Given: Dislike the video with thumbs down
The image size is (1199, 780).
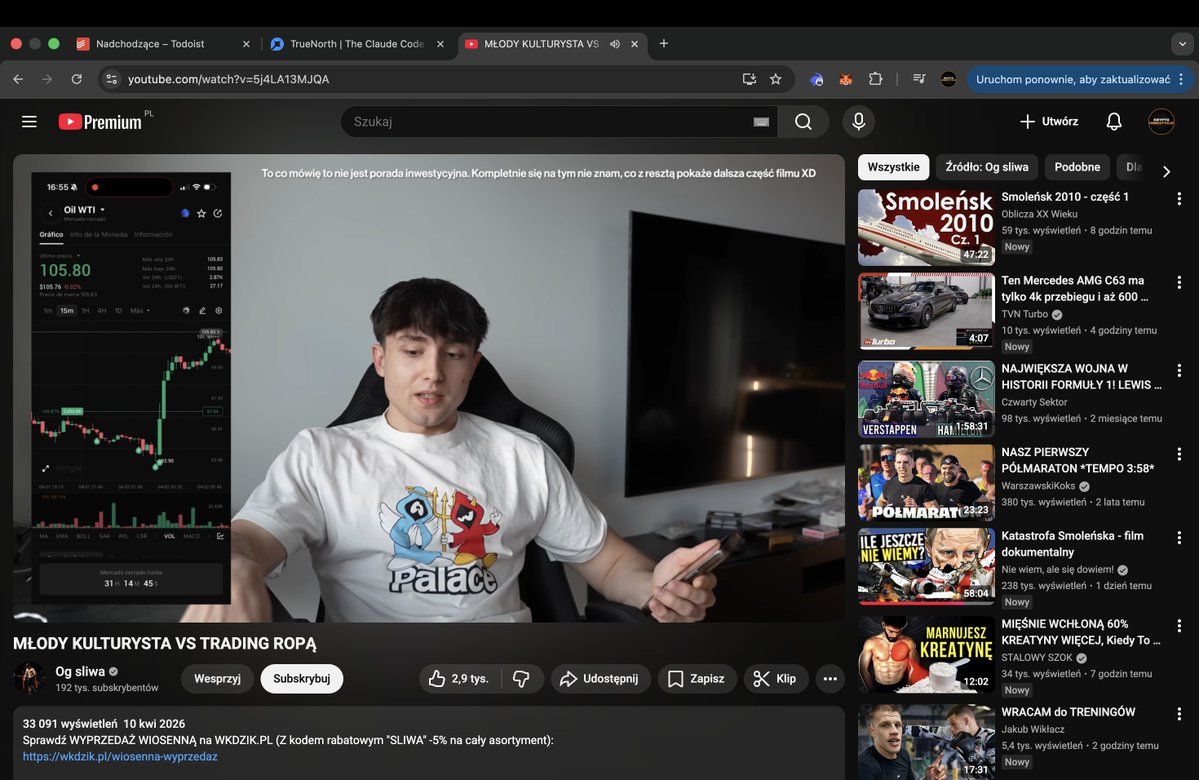Looking at the screenshot, I should point(521,678).
